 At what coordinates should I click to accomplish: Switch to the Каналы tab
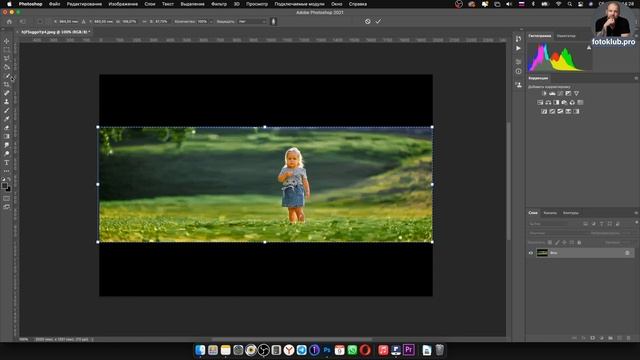[550, 213]
